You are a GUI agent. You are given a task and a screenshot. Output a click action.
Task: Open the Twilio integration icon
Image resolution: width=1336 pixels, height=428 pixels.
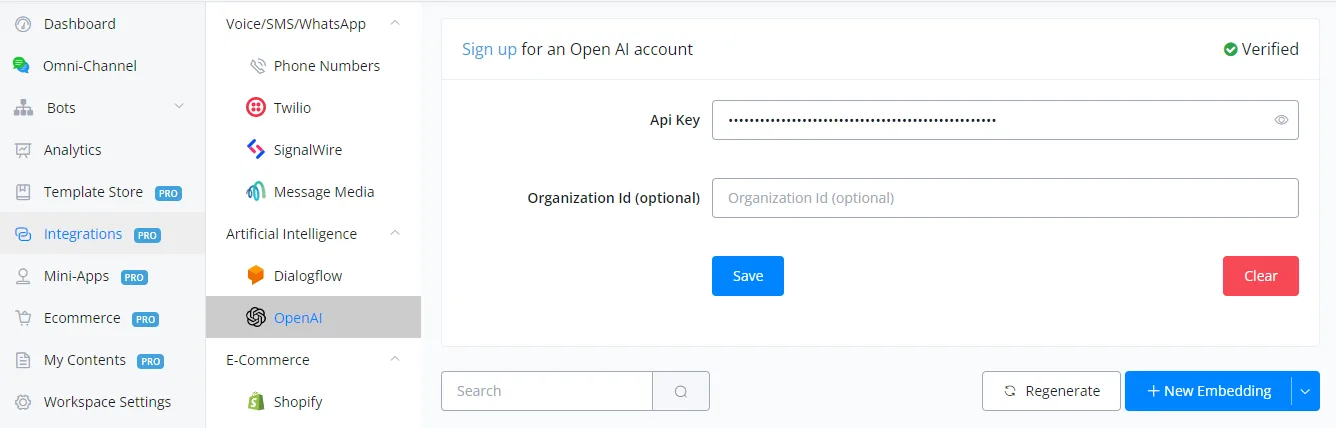tap(256, 108)
